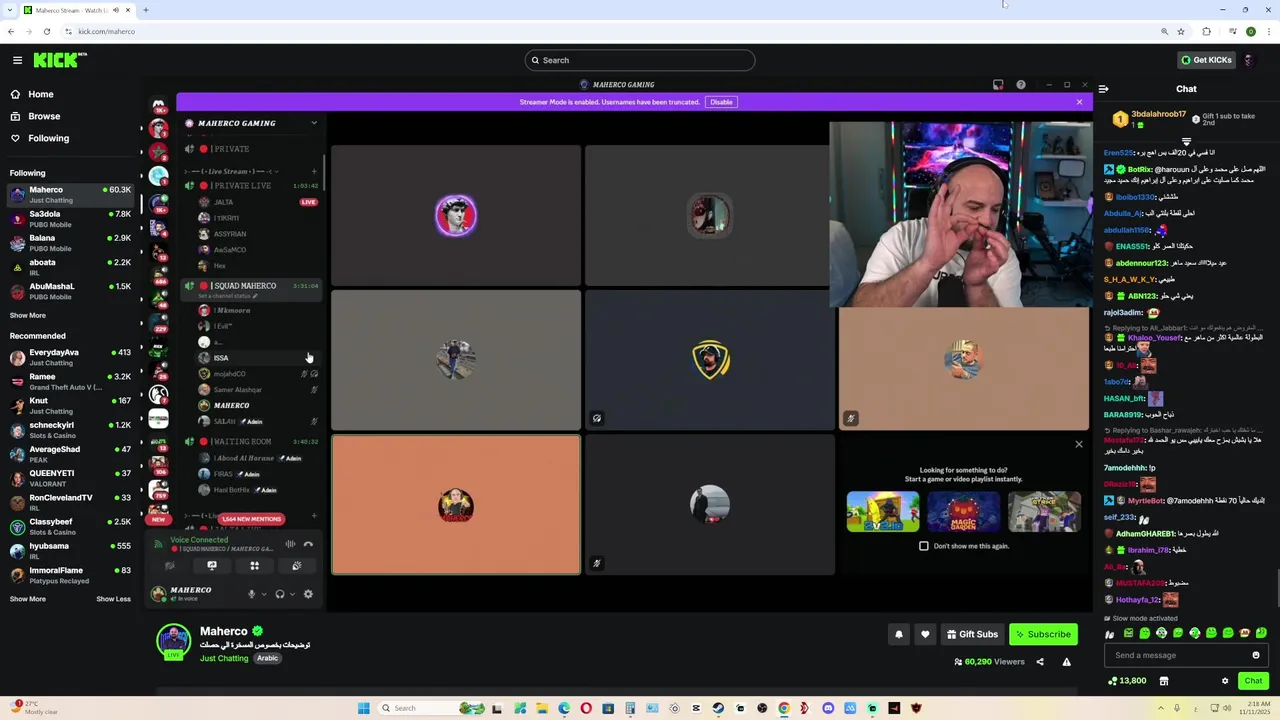Viewport: 1280px width, 720px height.
Task: Check Don't show me this again
Action: (924, 546)
